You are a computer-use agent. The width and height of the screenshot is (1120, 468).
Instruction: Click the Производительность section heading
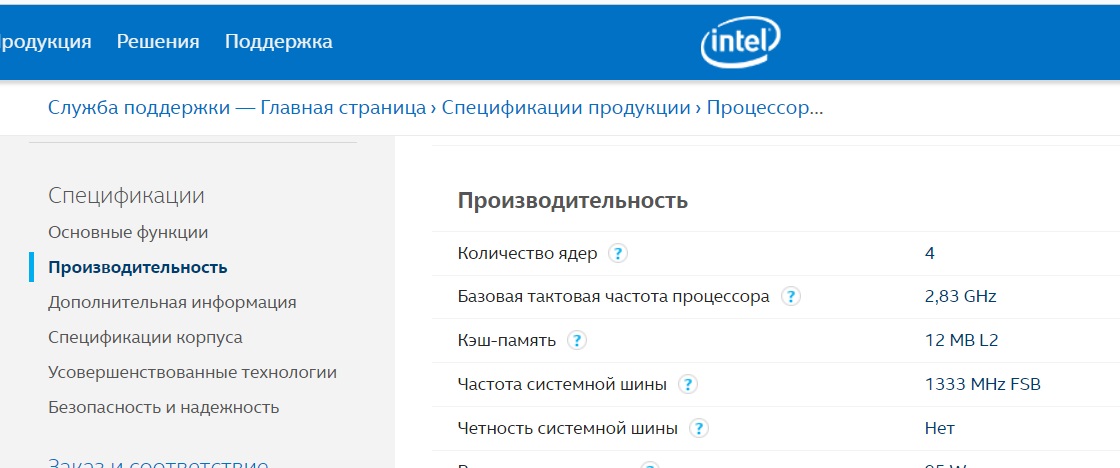(573, 200)
